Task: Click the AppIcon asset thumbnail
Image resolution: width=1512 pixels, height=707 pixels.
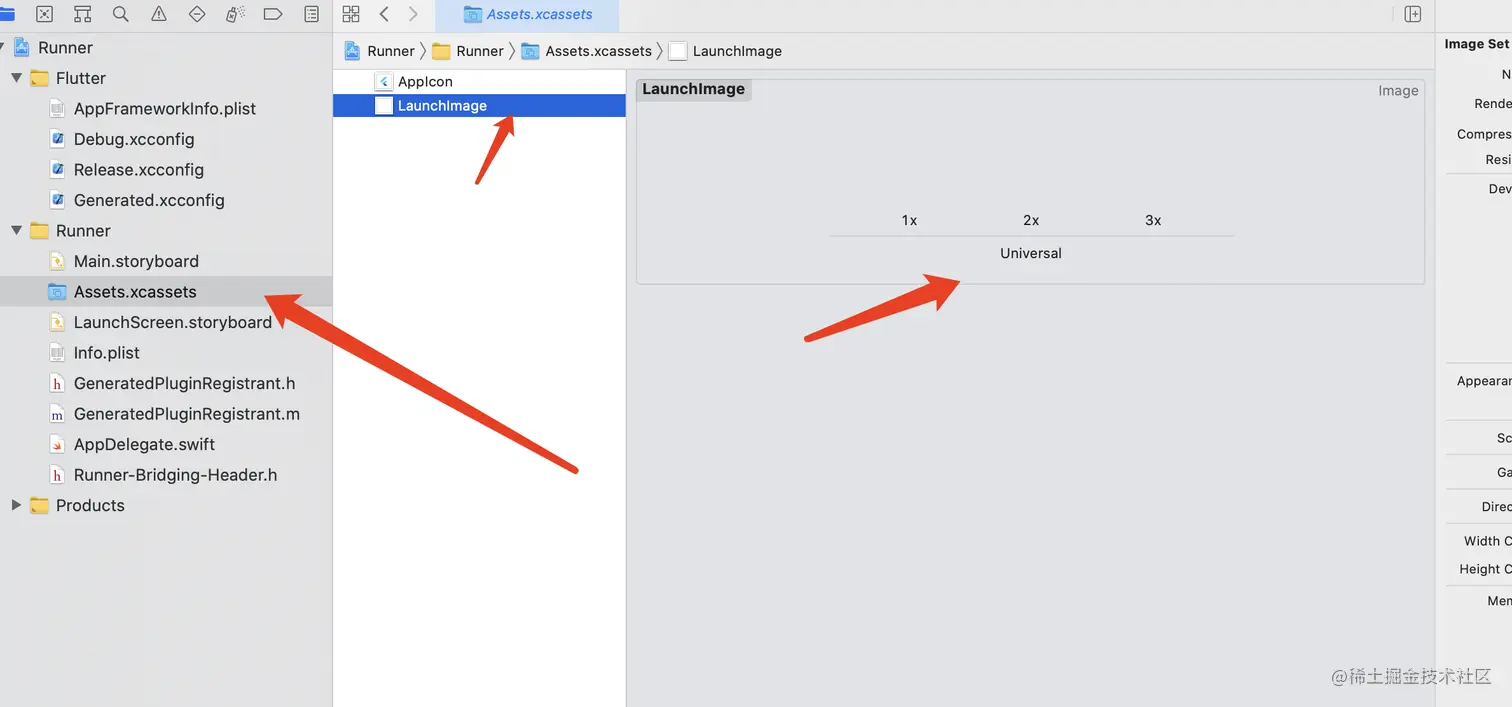Action: [x=384, y=82]
